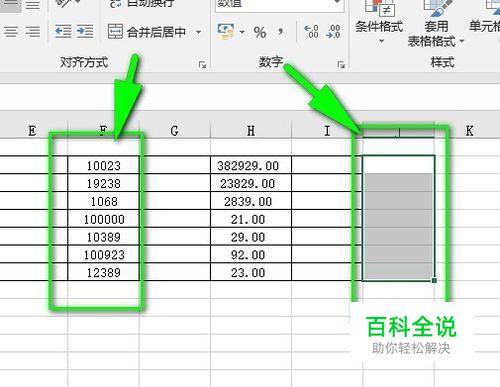Click the right-align text icon
Screen dimensions: 500x387
coord(33,32)
